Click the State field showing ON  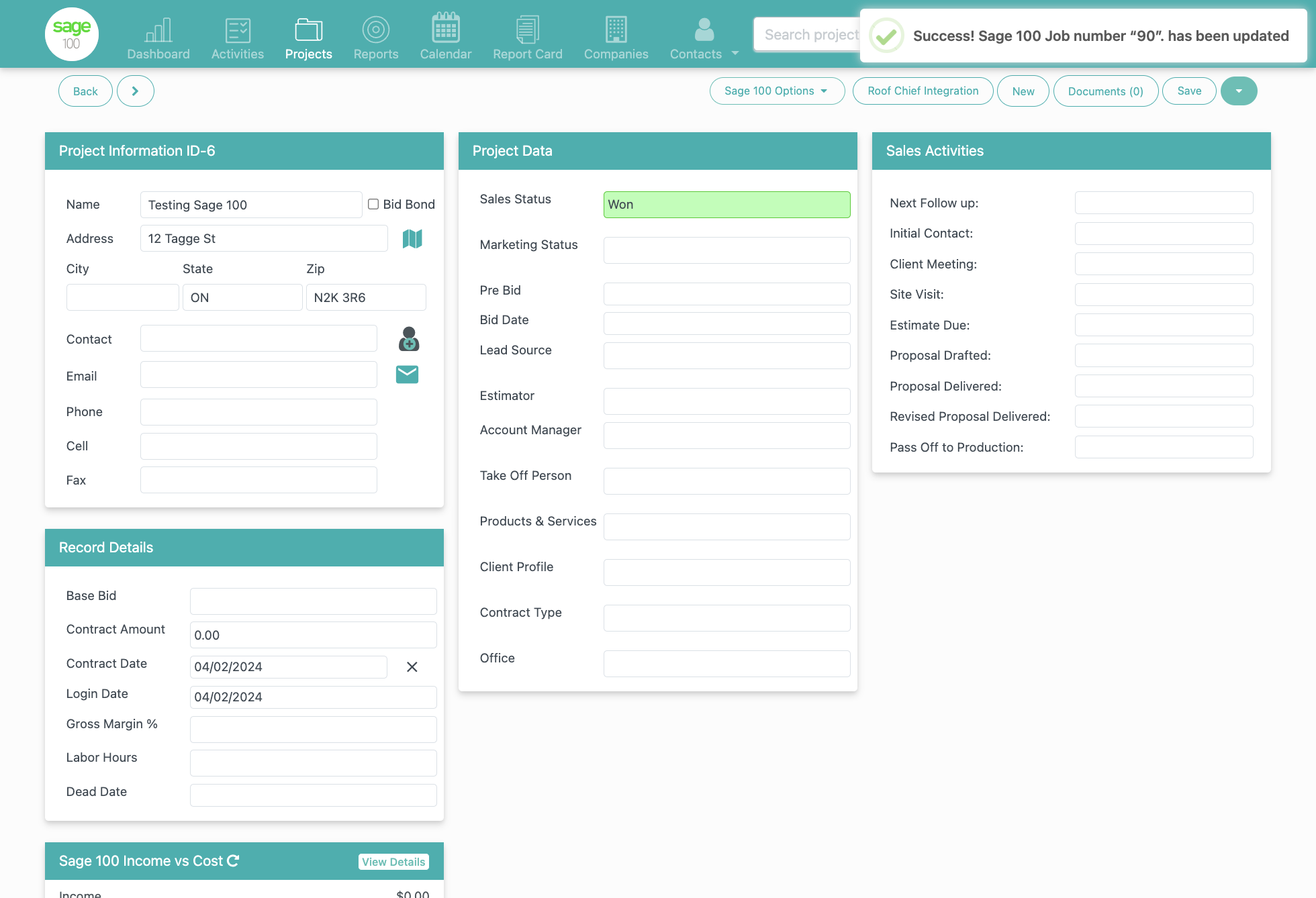pyautogui.click(x=242, y=297)
